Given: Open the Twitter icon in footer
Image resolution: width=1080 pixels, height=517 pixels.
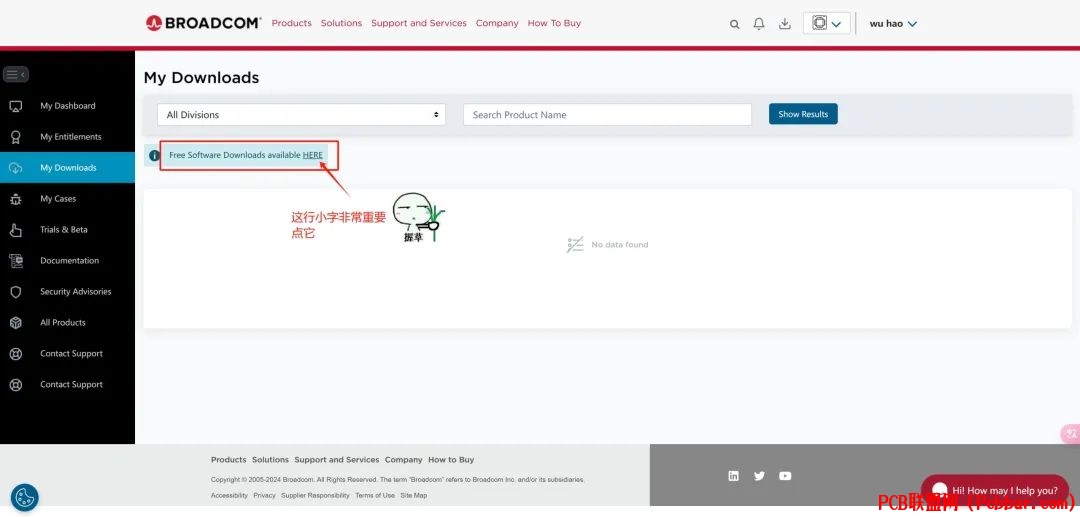Looking at the screenshot, I should click(x=759, y=476).
